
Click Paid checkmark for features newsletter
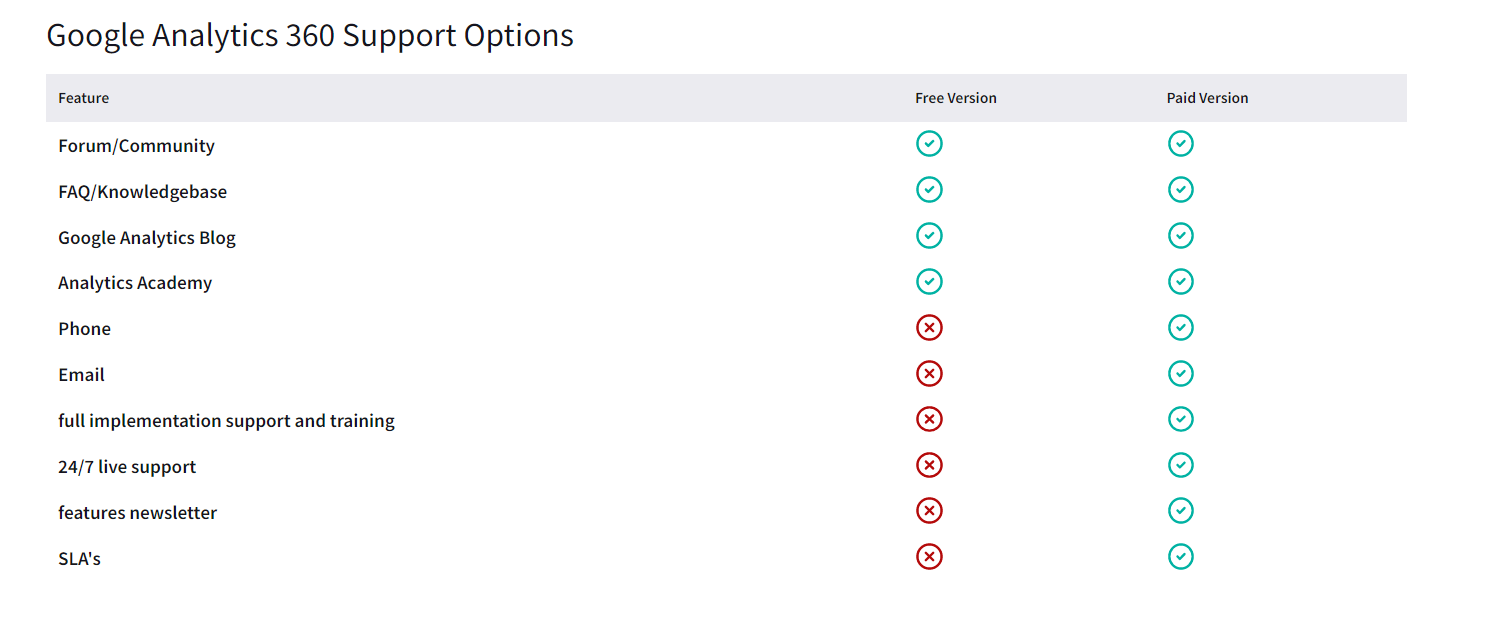pyautogui.click(x=1181, y=512)
